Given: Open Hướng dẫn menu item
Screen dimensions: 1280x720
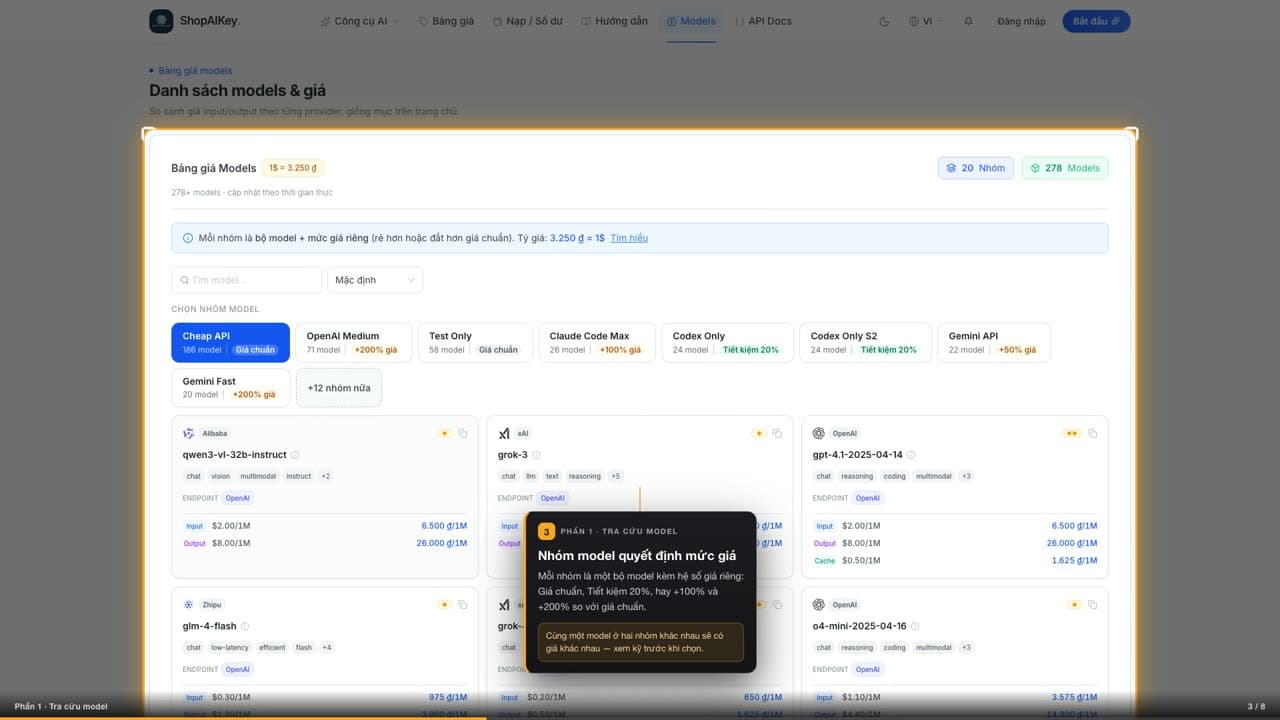Looking at the screenshot, I should 614,21.
